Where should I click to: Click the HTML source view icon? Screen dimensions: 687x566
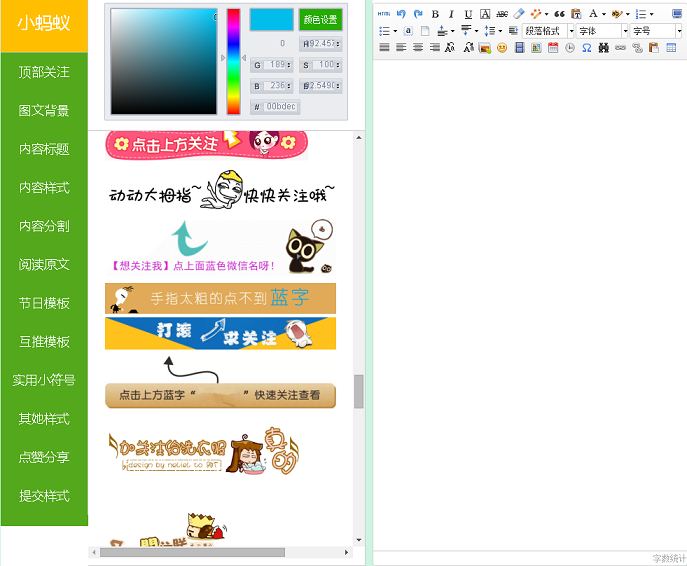[383, 14]
